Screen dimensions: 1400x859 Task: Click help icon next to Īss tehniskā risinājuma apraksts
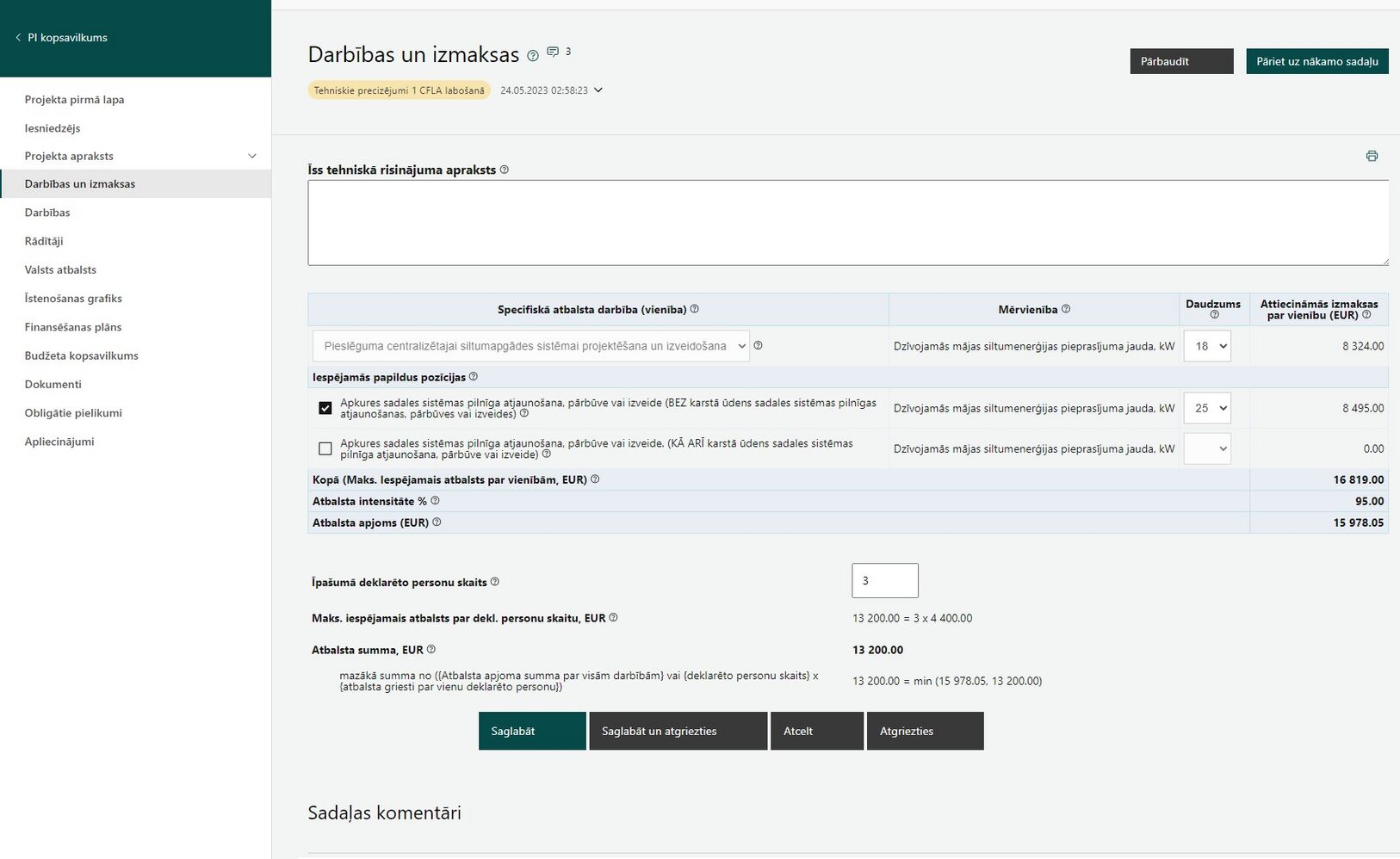(x=505, y=170)
